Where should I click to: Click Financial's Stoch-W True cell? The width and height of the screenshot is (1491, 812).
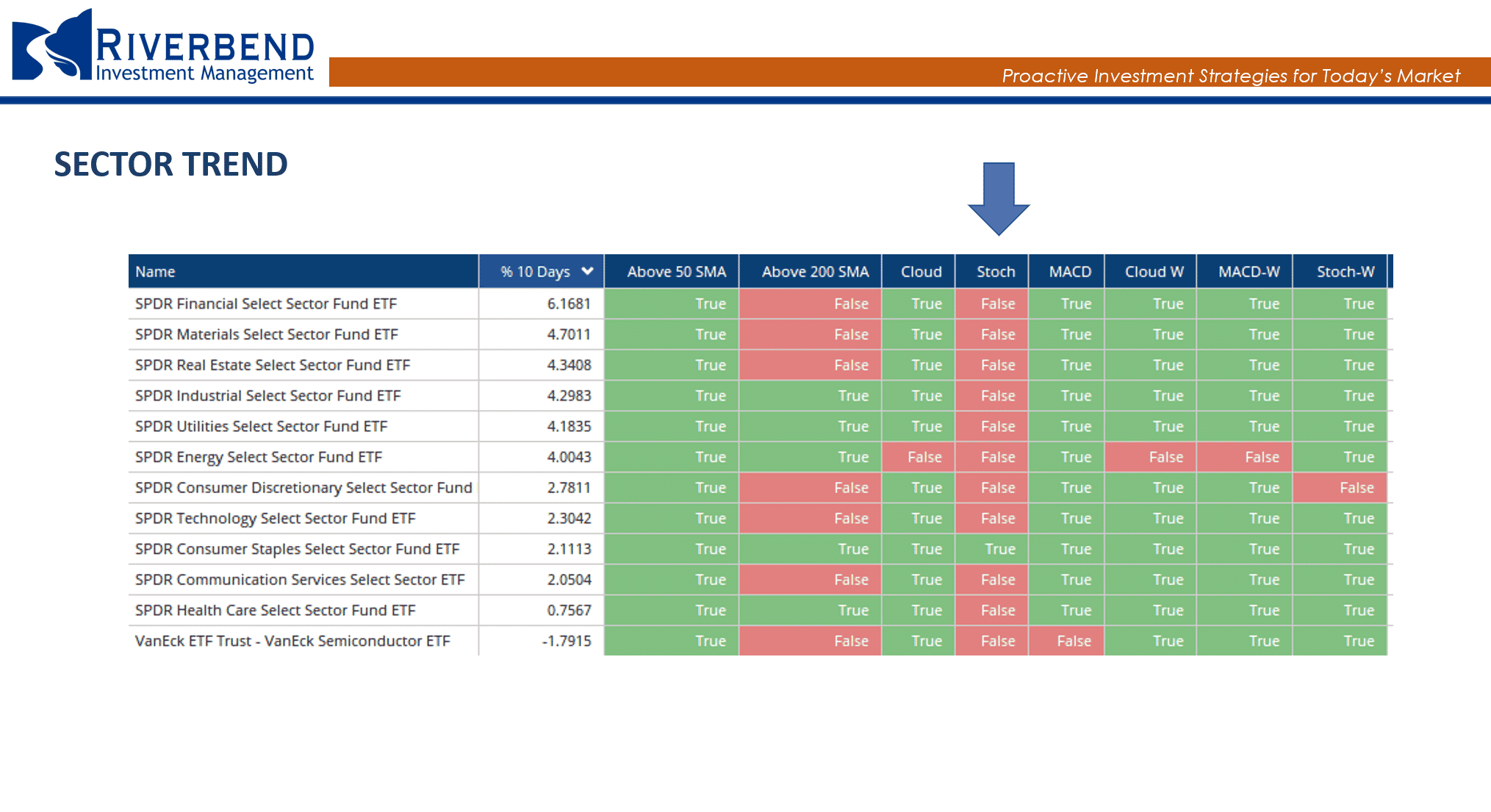1340,303
